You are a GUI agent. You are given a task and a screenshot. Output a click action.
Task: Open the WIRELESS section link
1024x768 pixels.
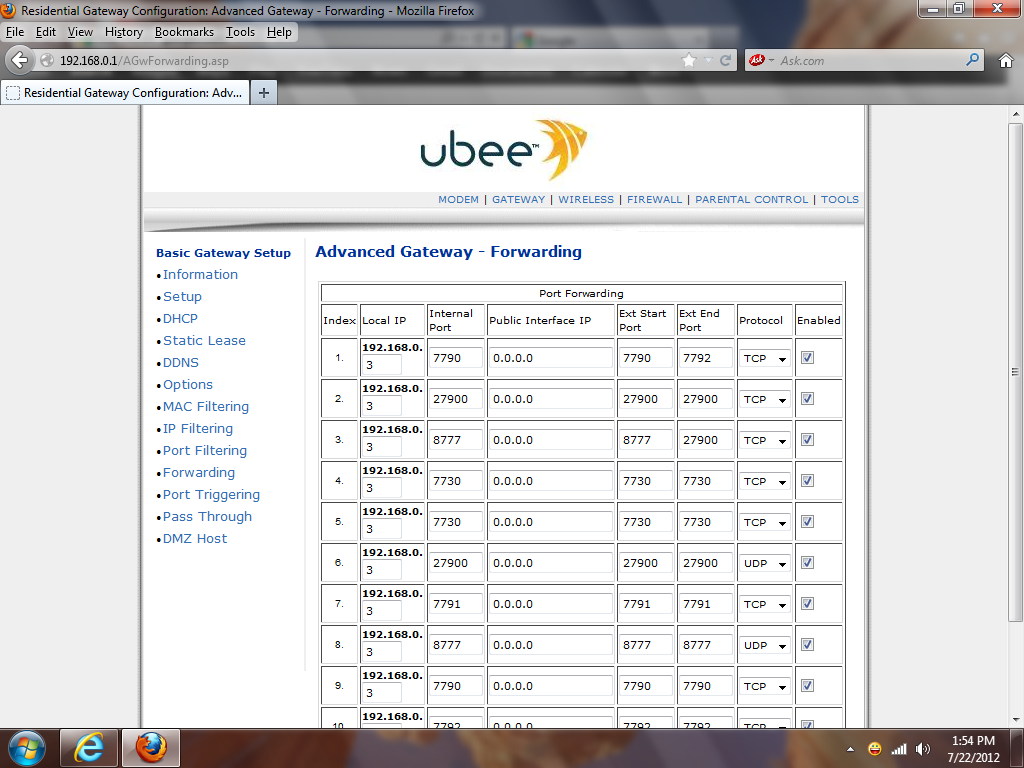pos(586,199)
